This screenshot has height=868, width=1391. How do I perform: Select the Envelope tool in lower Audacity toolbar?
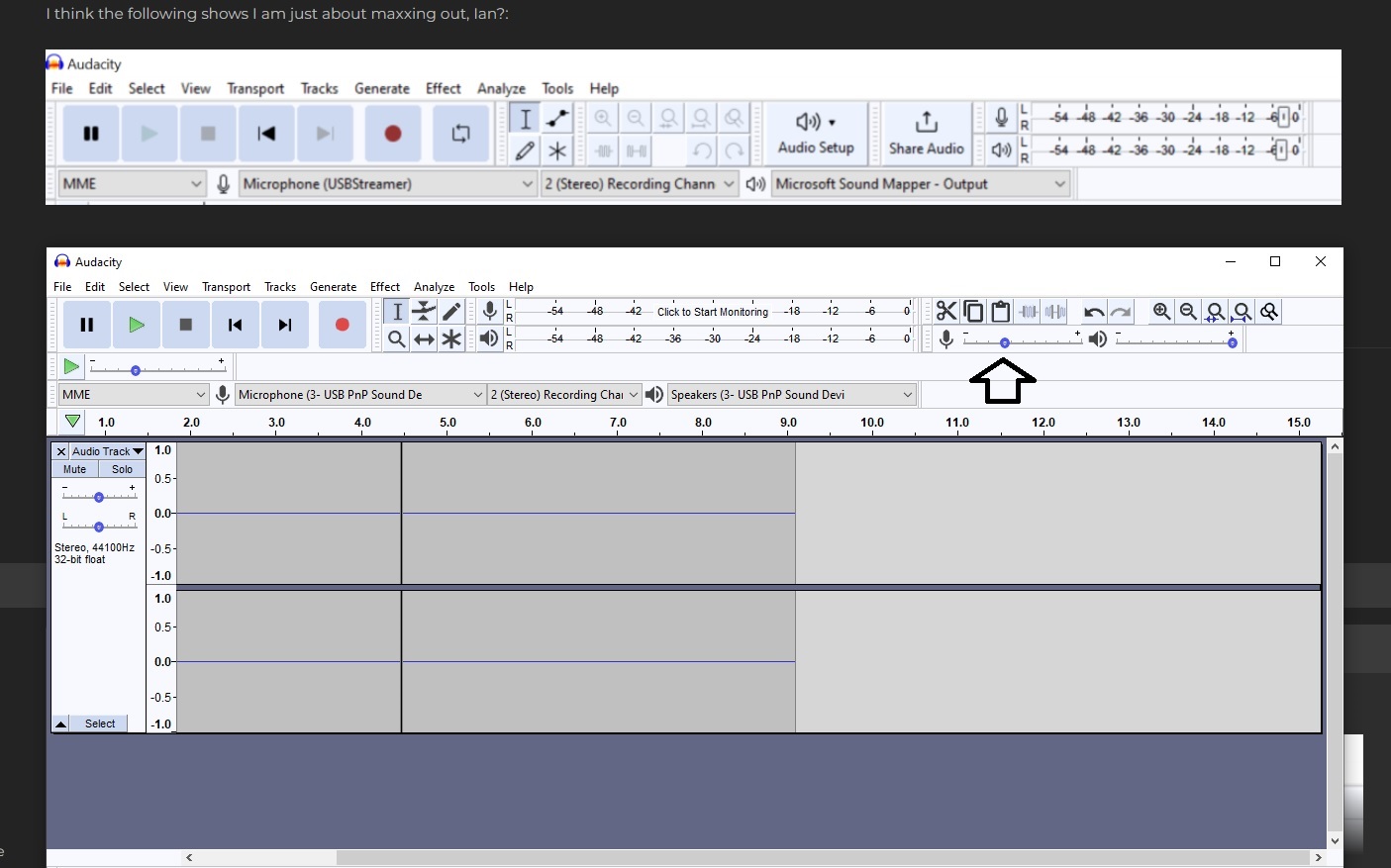424,312
